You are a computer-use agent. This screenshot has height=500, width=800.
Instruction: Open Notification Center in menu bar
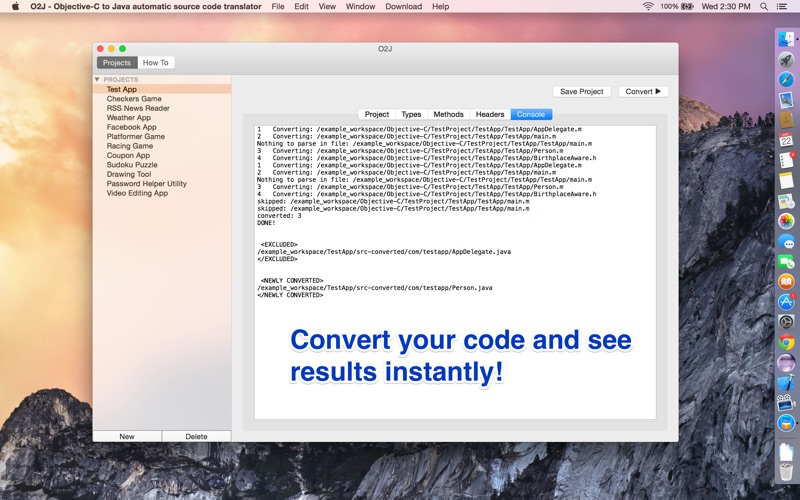tap(782, 6)
